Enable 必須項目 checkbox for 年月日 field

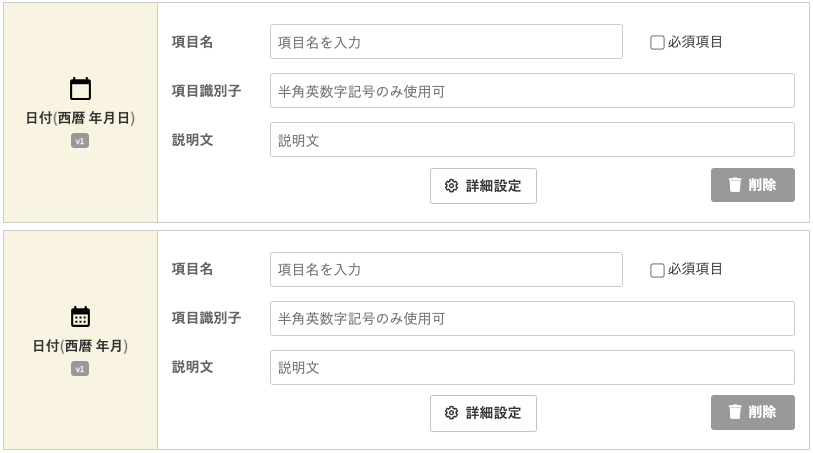coord(657,43)
